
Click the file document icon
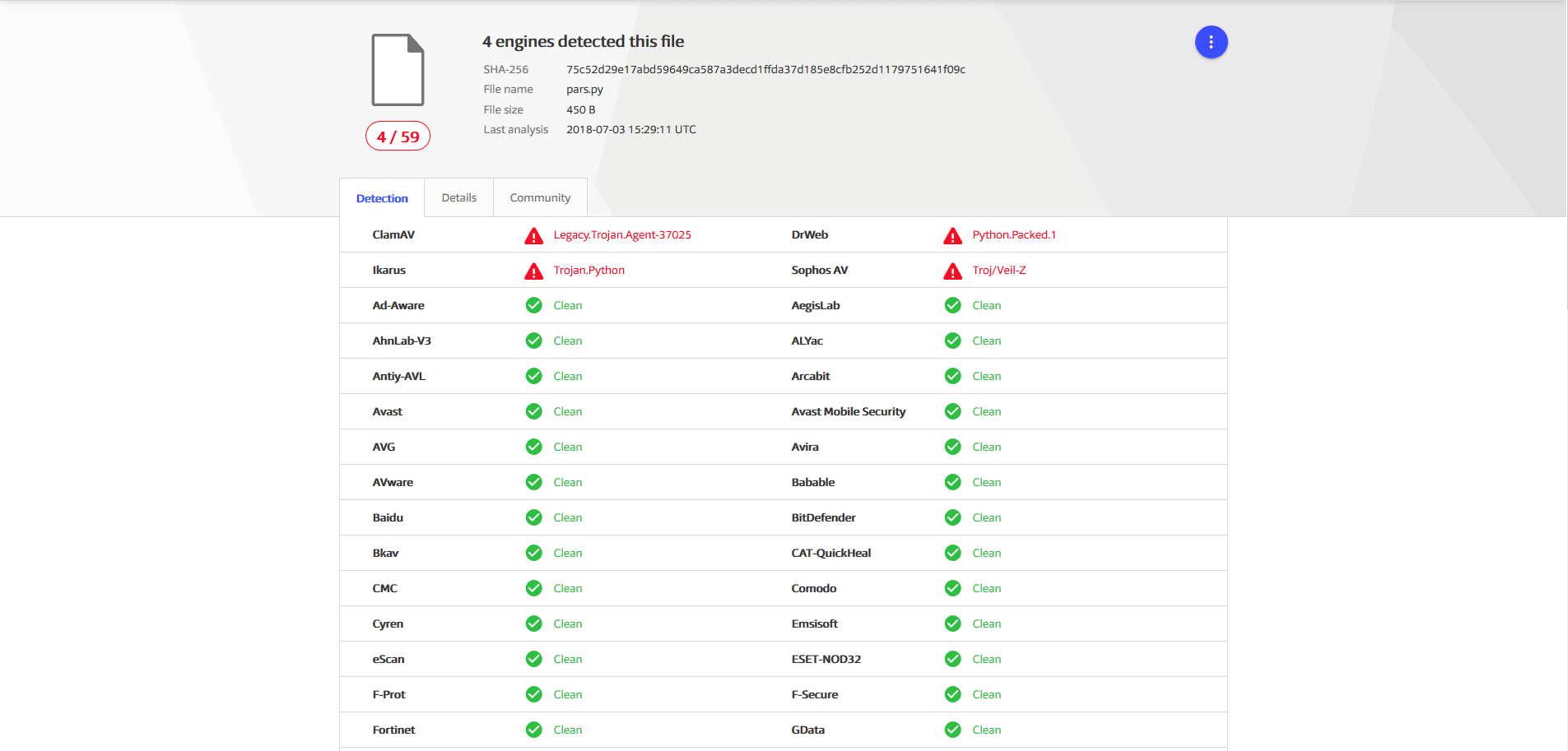398,70
